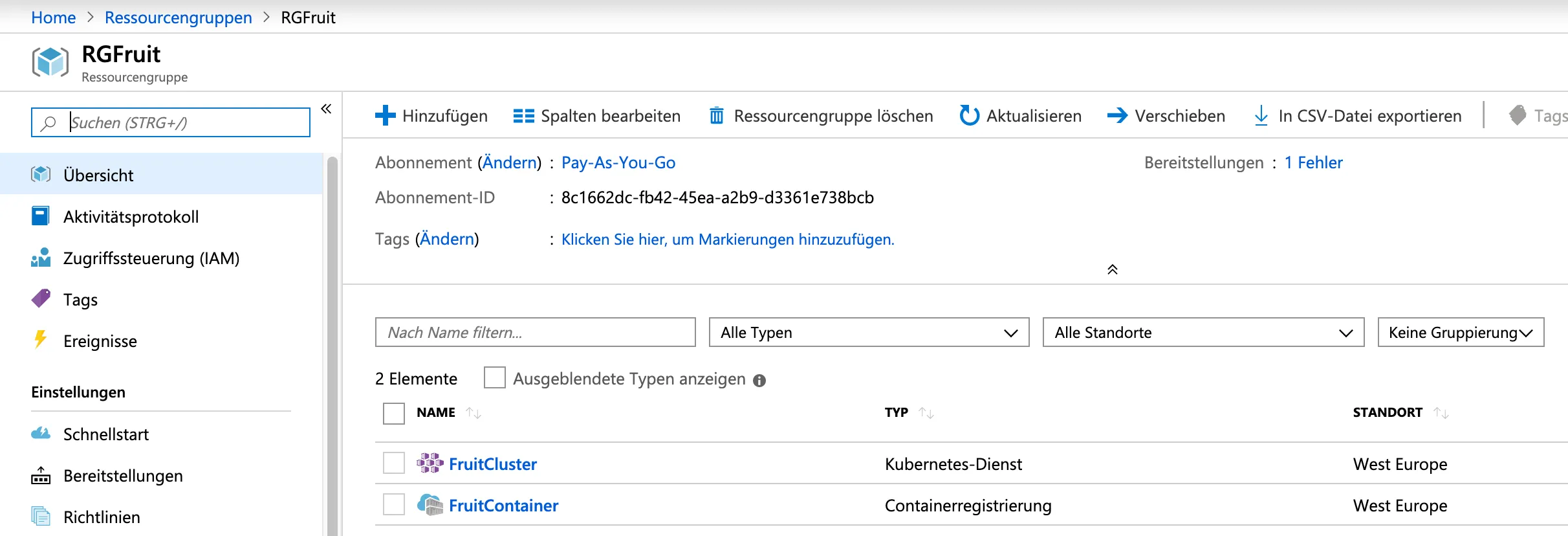Tick the select-all checkbox in header
The height and width of the screenshot is (536, 1568).
pyautogui.click(x=394, y=413)
